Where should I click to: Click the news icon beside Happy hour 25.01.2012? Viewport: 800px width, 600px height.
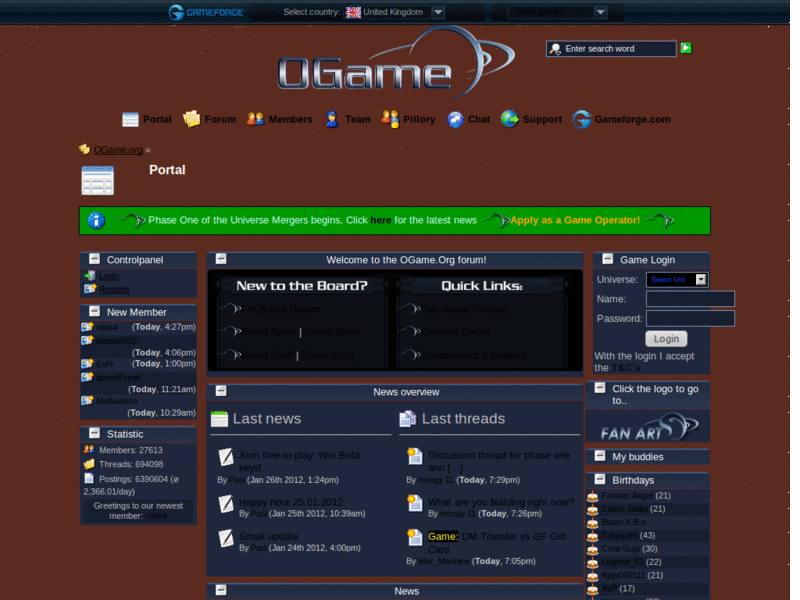(226, 504)
